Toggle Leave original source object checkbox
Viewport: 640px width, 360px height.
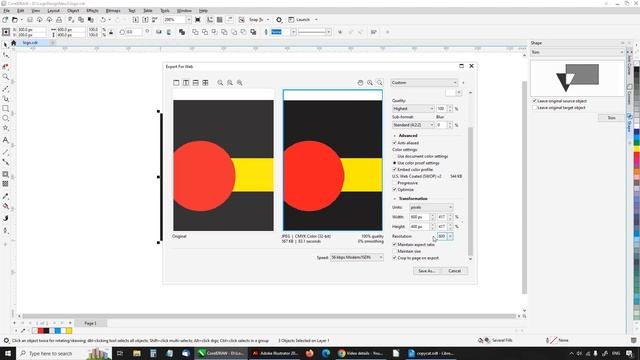534,101
